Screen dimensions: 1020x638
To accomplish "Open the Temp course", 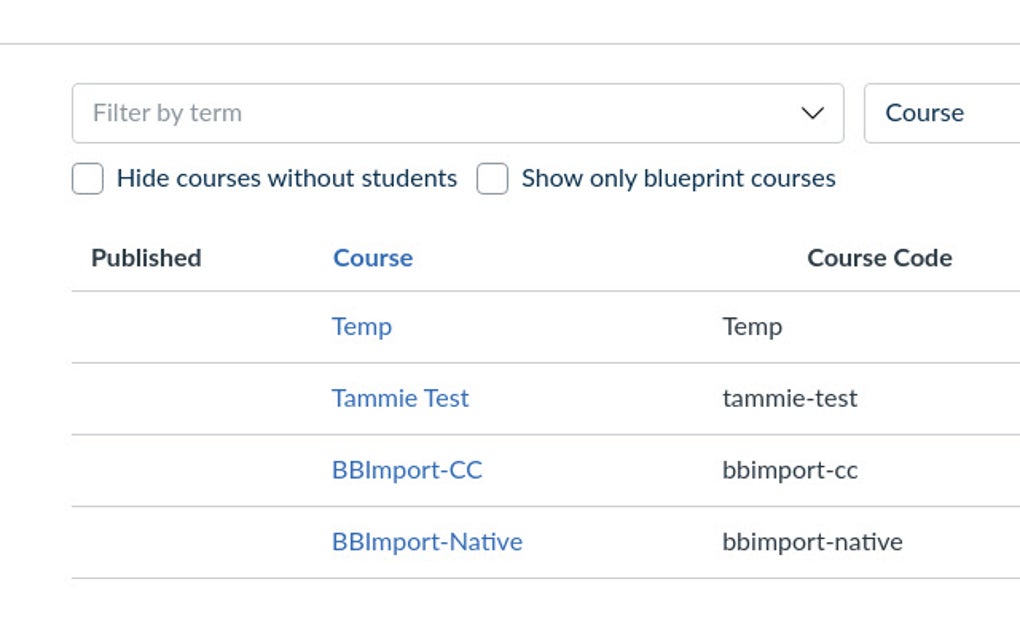I will click(x=361, y=326).
